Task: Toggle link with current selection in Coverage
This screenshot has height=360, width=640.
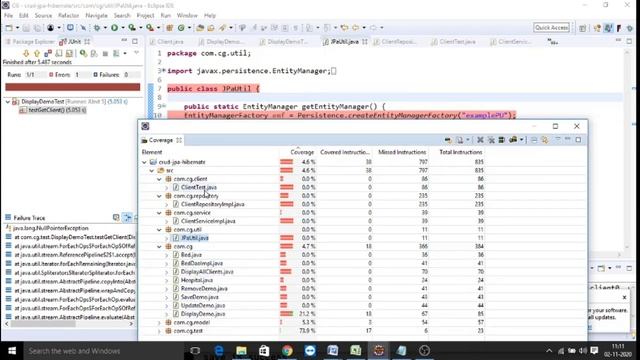Action: (x=544, y=140)
